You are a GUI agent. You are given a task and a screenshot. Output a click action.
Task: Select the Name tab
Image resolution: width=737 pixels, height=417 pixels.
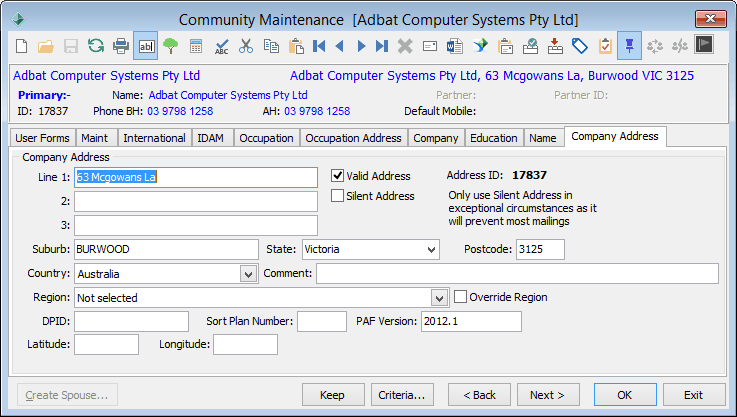pyautogui.click(x=542, y=138)
